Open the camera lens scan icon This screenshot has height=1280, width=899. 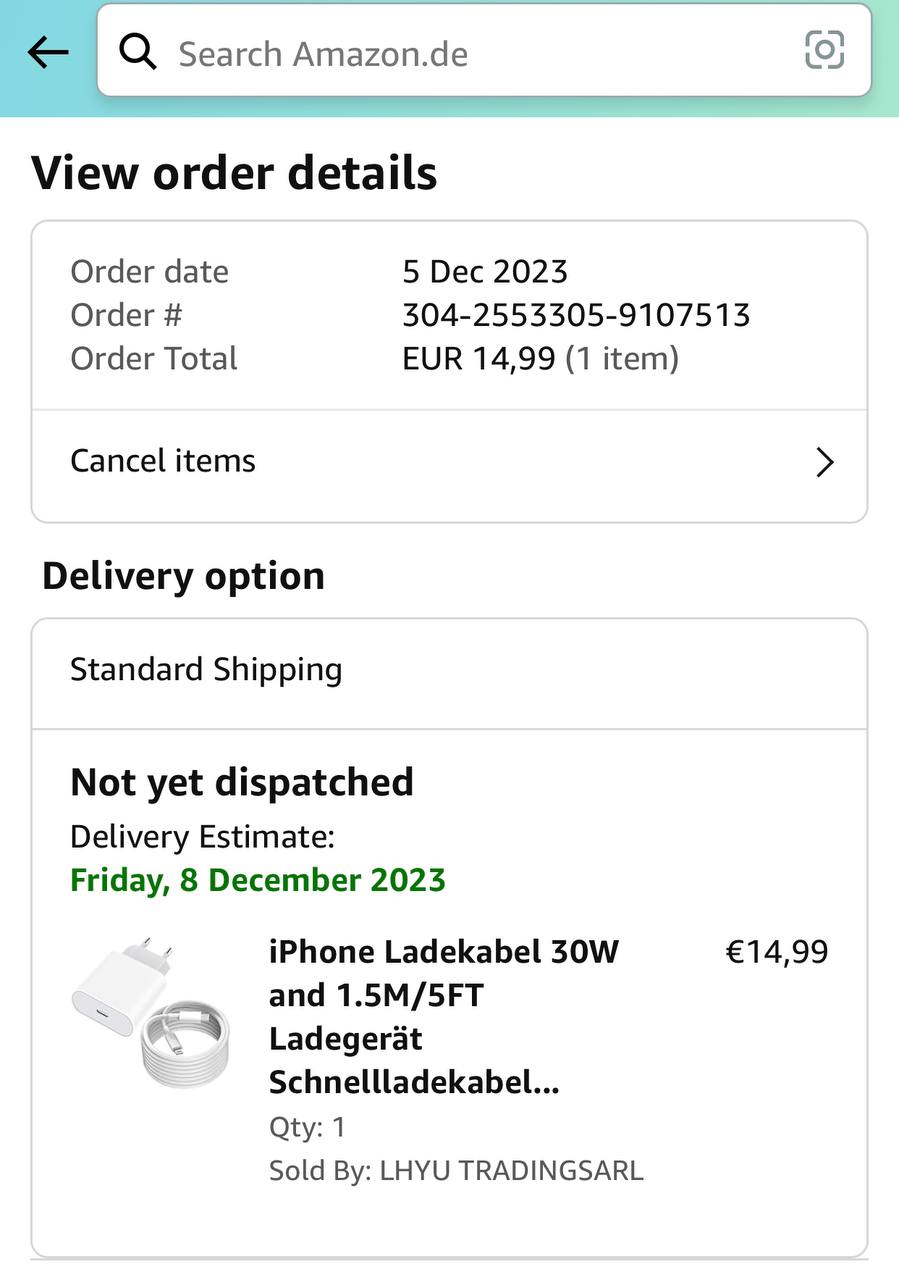(824, 50)
